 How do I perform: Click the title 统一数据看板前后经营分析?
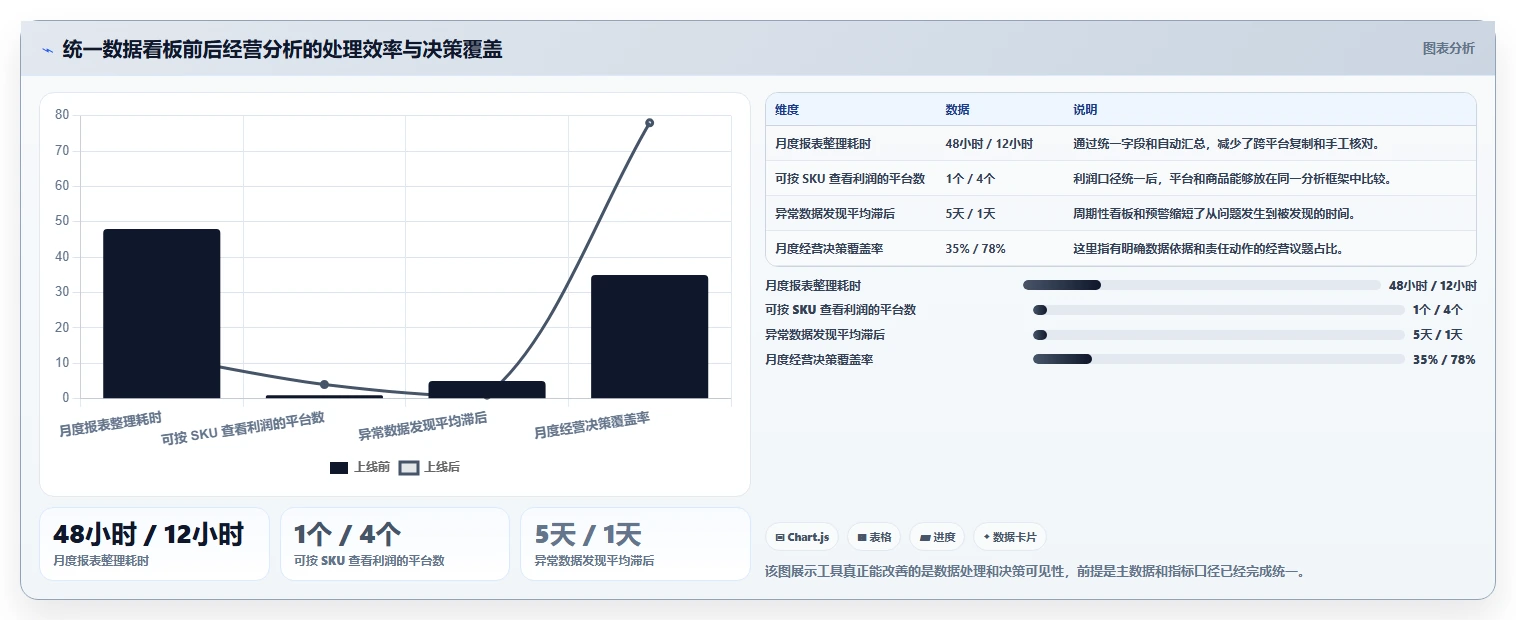[282, 49]
